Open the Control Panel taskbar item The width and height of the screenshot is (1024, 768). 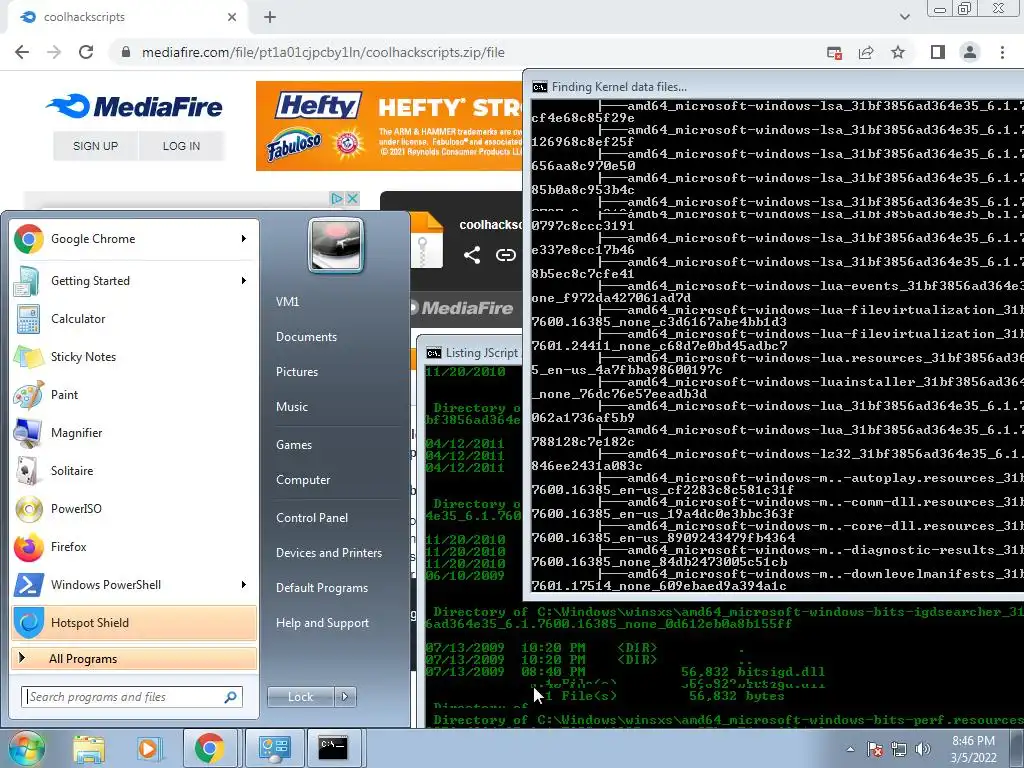point(274,748)
